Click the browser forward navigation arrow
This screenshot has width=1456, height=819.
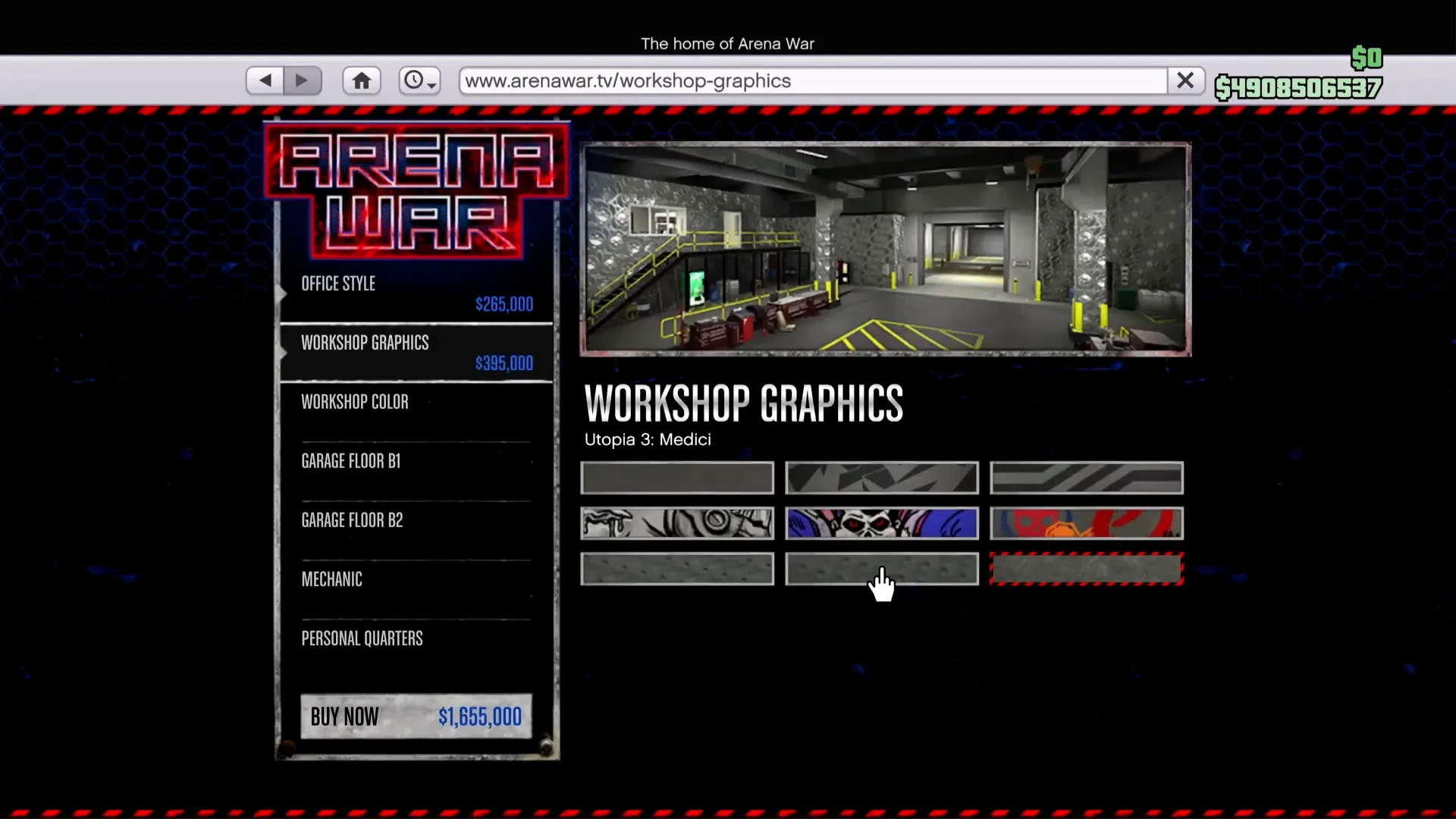[x=303, y=80]
